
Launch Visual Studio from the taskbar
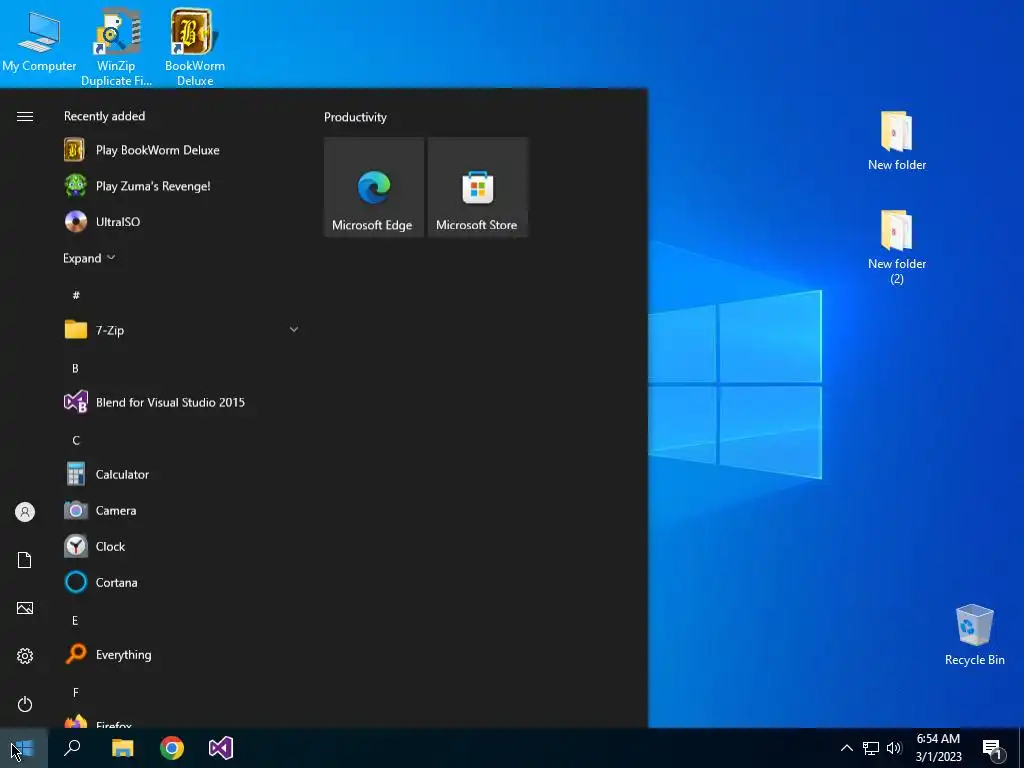221,748
